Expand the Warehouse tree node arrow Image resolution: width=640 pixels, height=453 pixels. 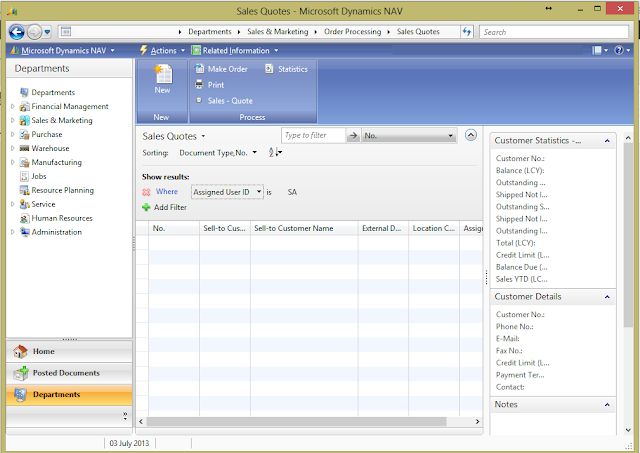pos(13,148)
